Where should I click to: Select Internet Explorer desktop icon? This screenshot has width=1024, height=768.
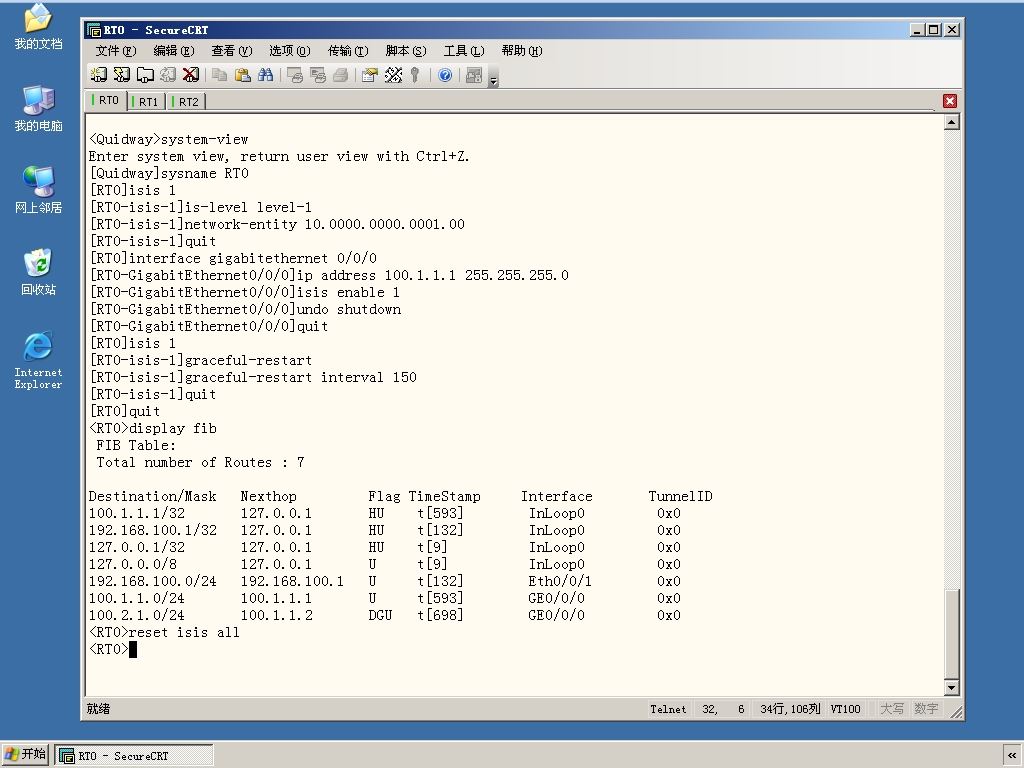coord(39,360)
